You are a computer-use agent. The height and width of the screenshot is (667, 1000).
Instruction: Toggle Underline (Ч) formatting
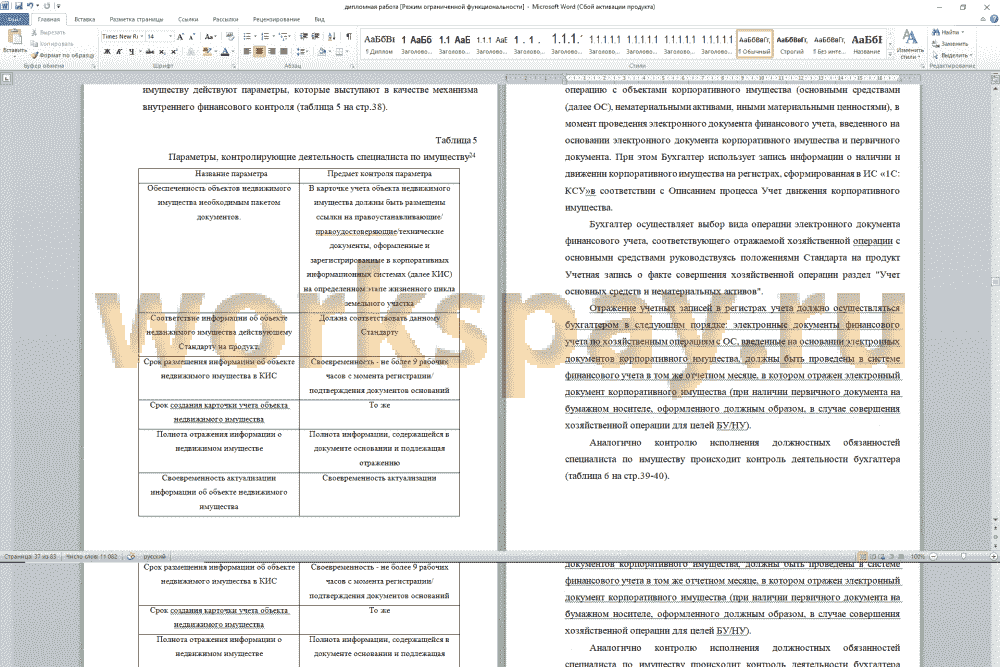coord(132,52)
